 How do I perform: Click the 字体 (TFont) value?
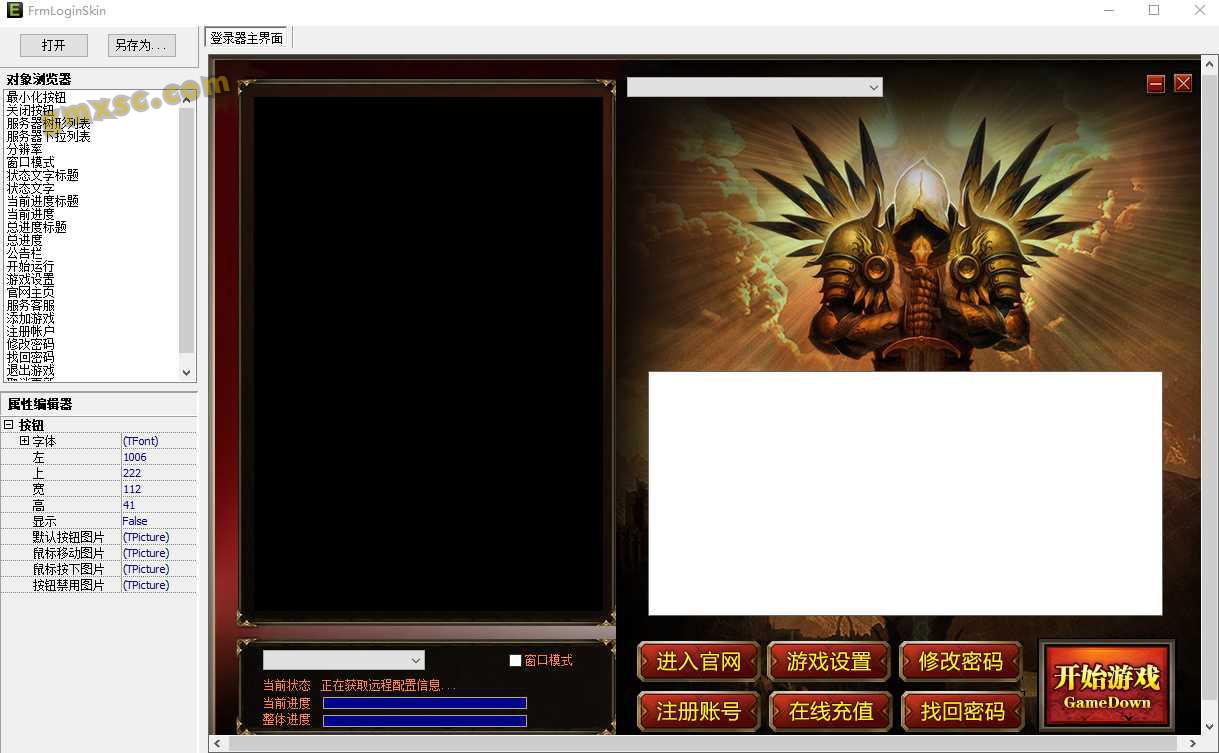[158, 441]
